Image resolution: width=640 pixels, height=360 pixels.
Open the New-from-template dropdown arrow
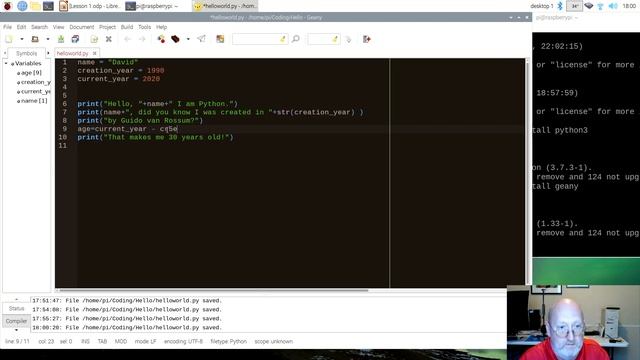[x=22, y=39]
